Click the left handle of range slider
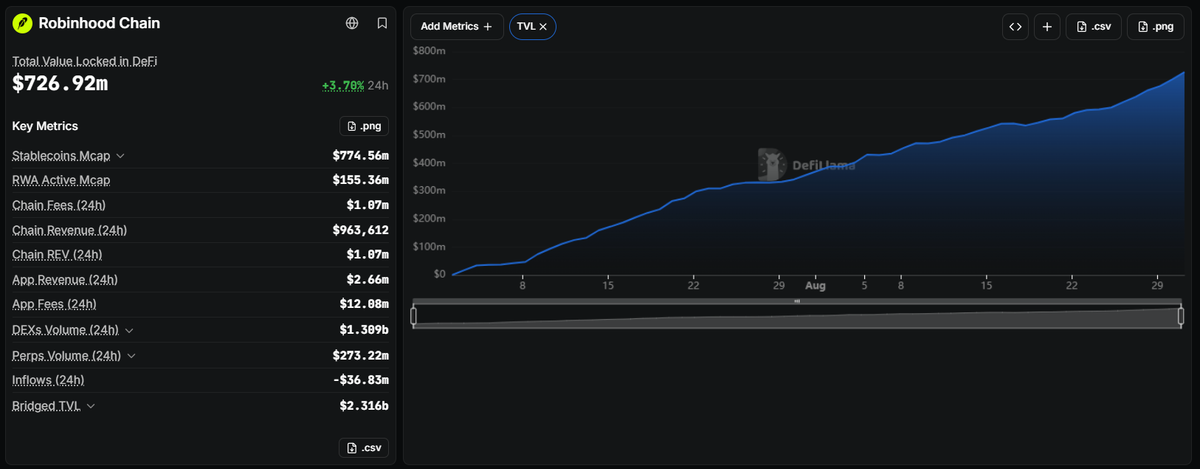1200x469 pixels. [414, 316]
